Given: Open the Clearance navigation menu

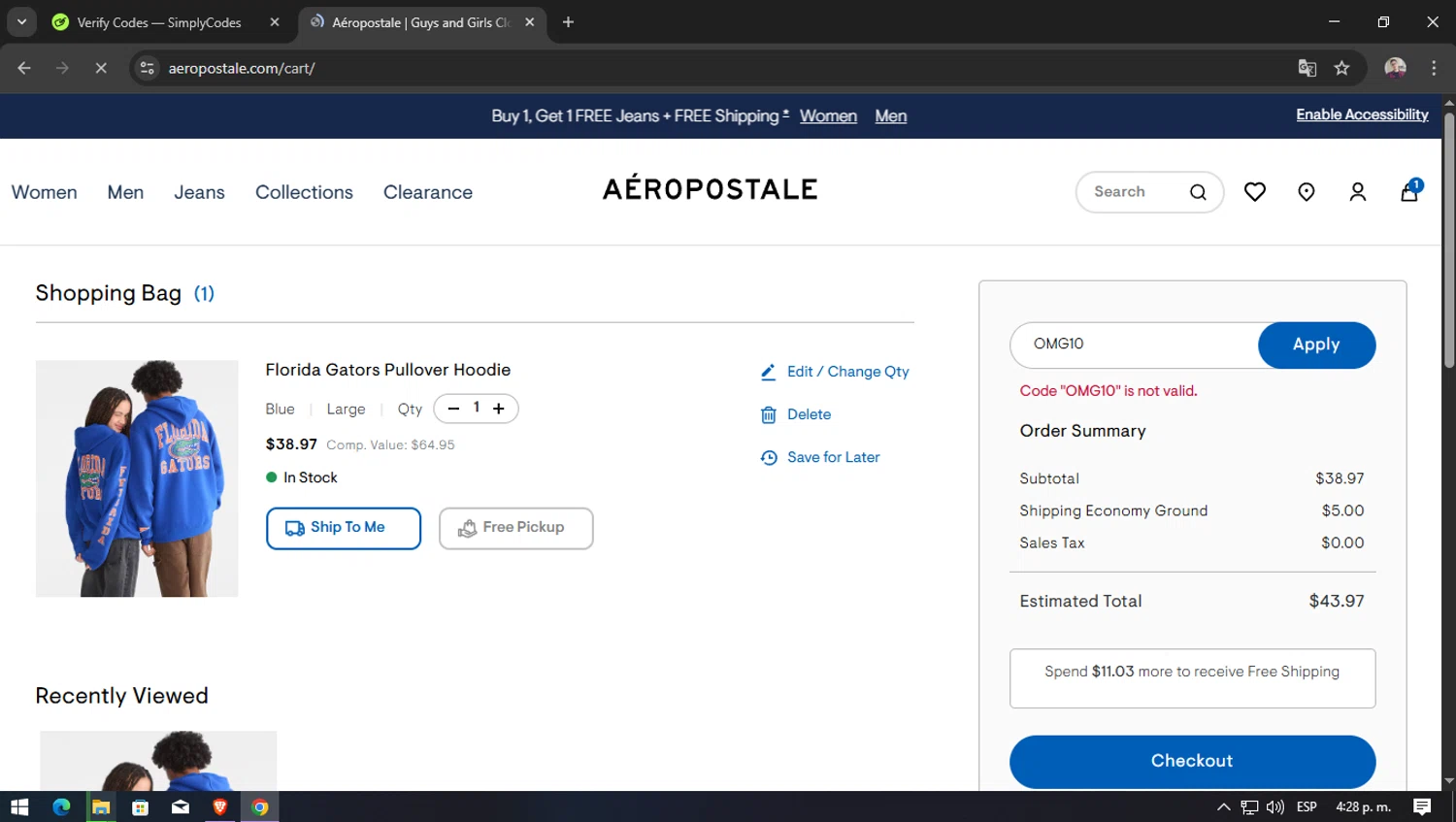Looking at the screenshot, I should [x=428, y=192].
